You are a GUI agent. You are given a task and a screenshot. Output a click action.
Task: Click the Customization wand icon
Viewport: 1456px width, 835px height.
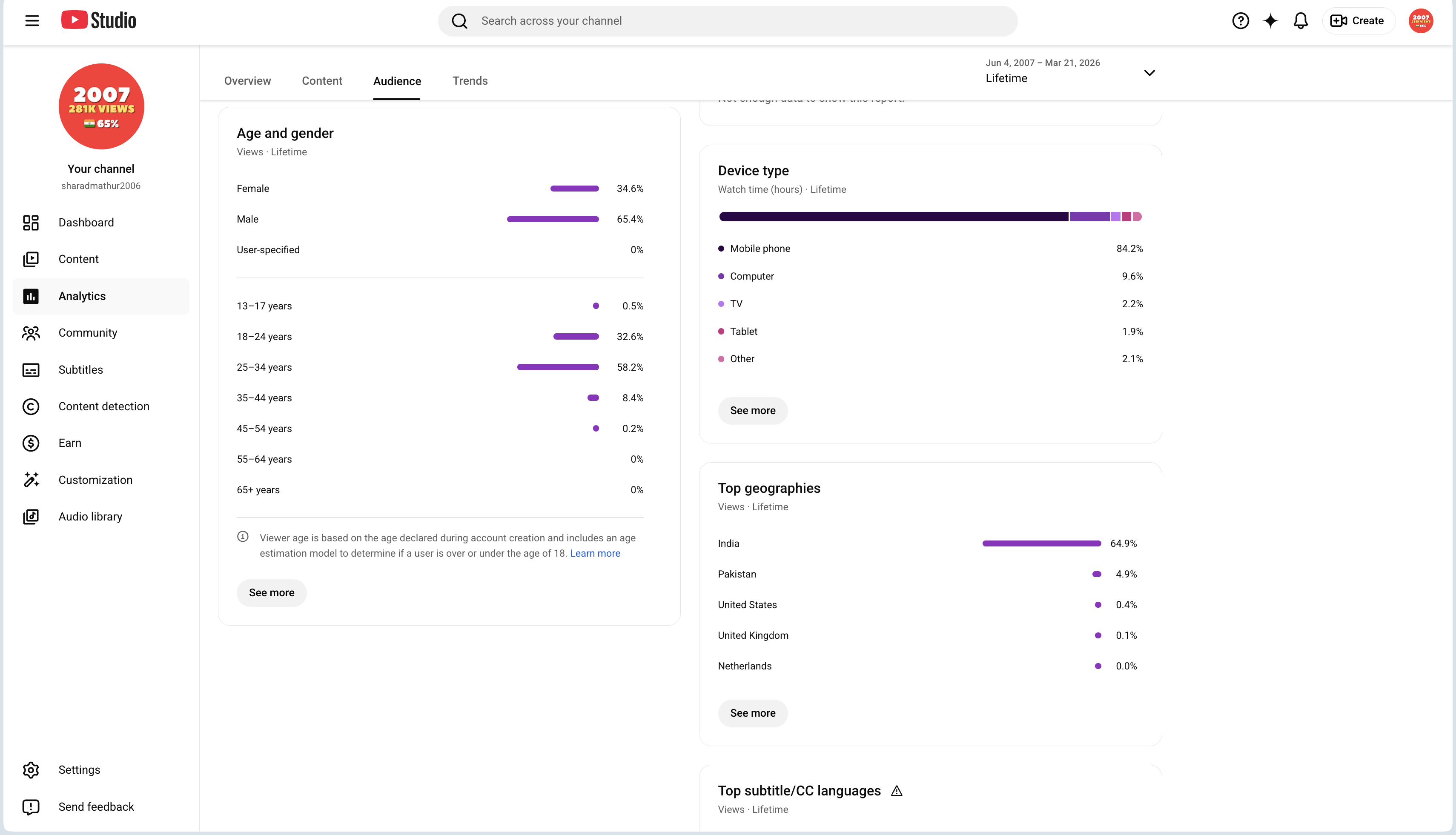(31, 480)
